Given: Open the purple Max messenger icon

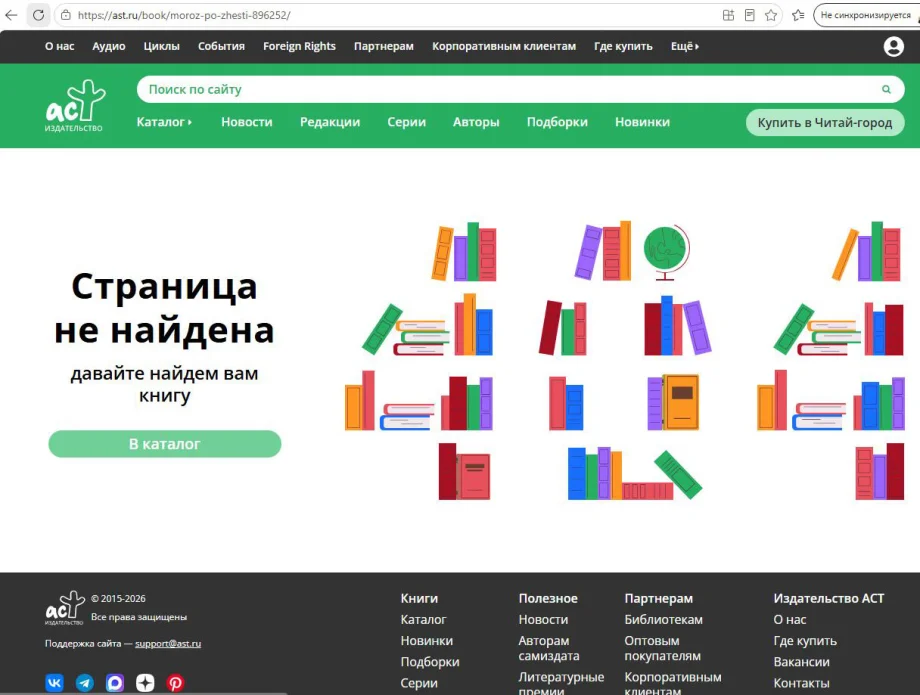Looking at the screenshot, I should [x=115, y=683].
